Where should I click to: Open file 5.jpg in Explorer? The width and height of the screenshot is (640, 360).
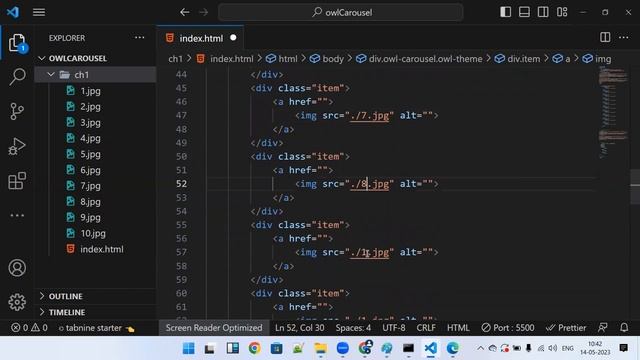click(90, 154)
